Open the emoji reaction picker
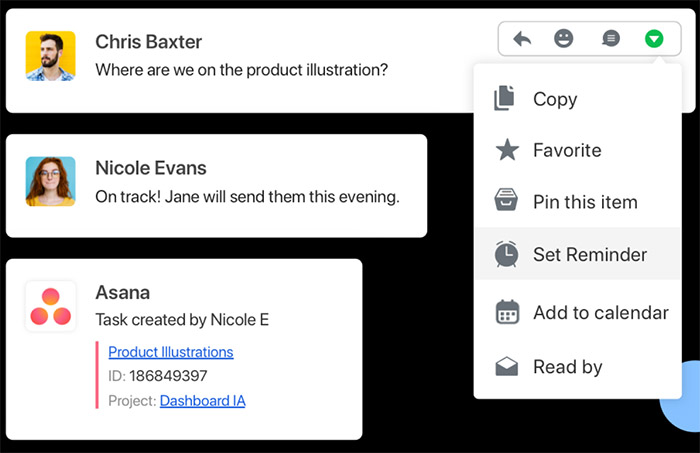The image size is (700, 453). [564, 39]
